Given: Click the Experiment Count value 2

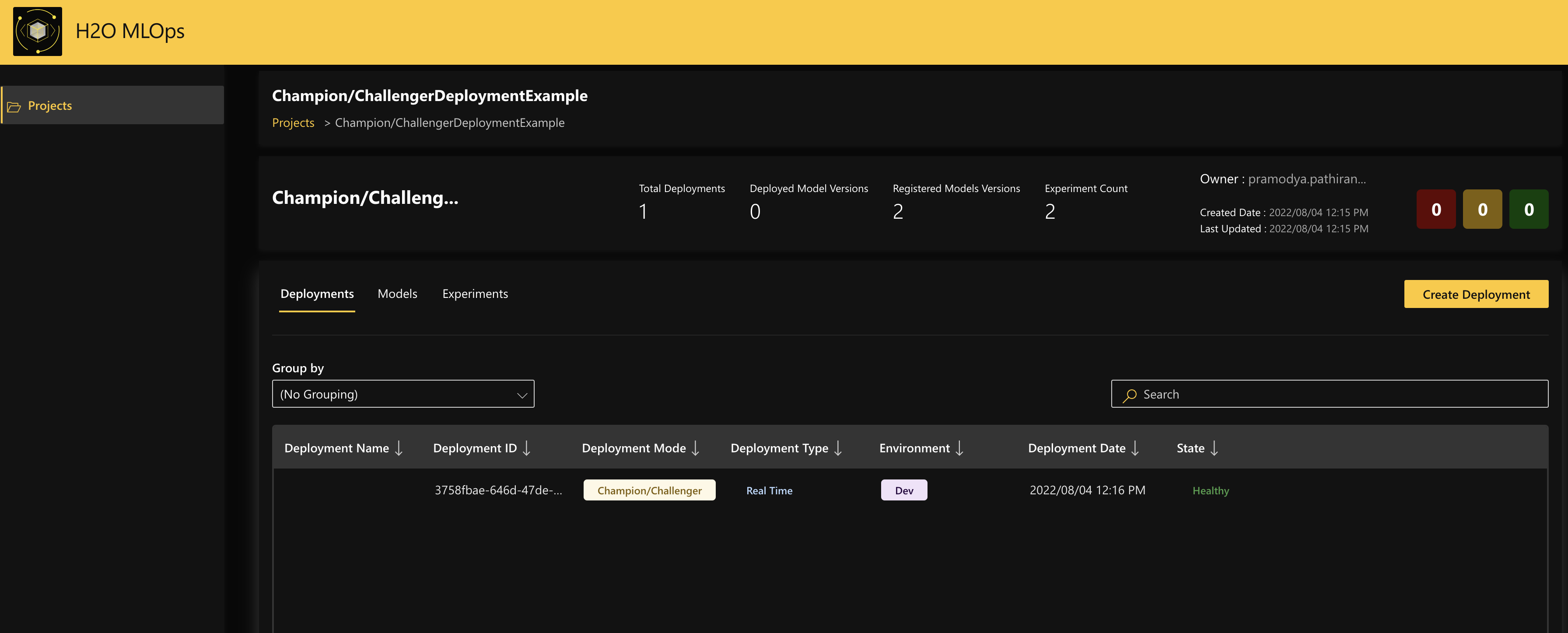Looking at the screenshot, I should pyautogui.click(x=1050, y=212).
